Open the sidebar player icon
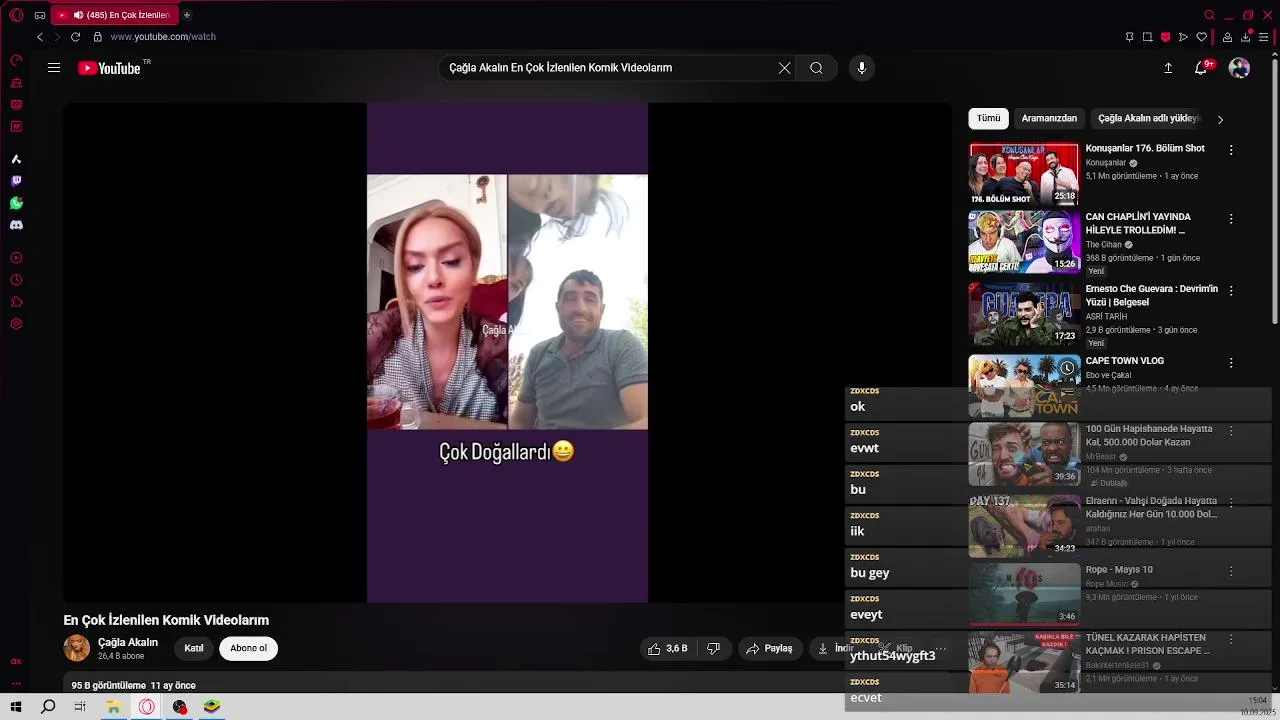Viewport: 1280px width, 720px height. coord(16,258)
